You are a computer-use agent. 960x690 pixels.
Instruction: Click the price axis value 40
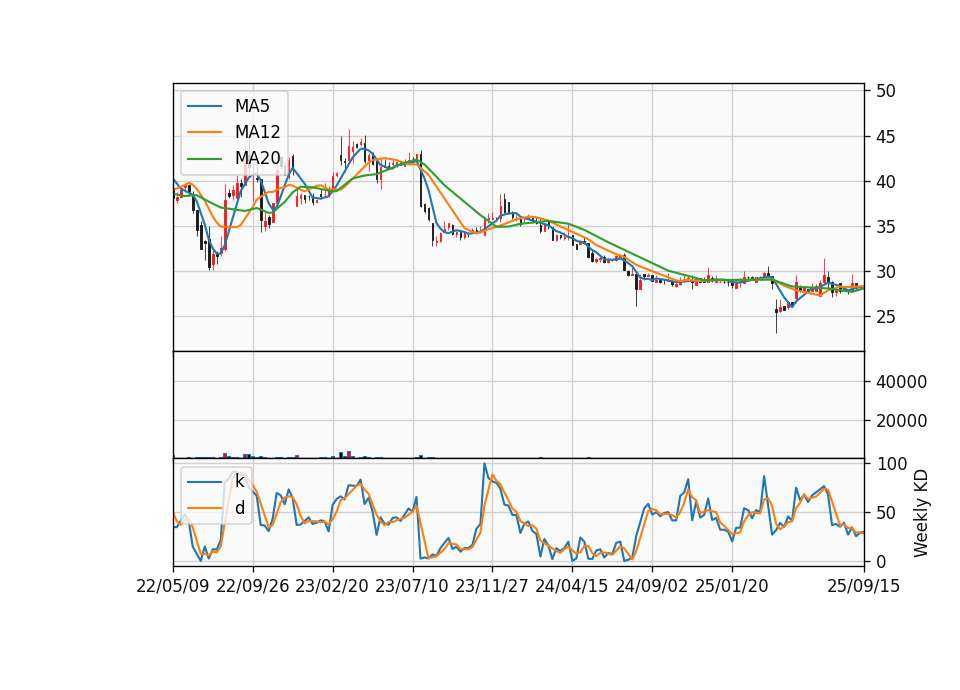coord(886,182)
